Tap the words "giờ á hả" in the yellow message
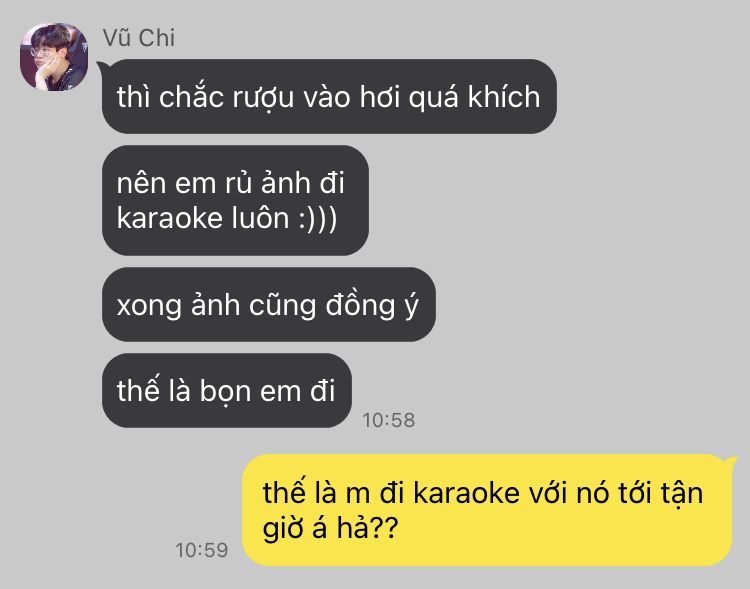The width and height of the screenshot is (750, 589). point(316,528)
